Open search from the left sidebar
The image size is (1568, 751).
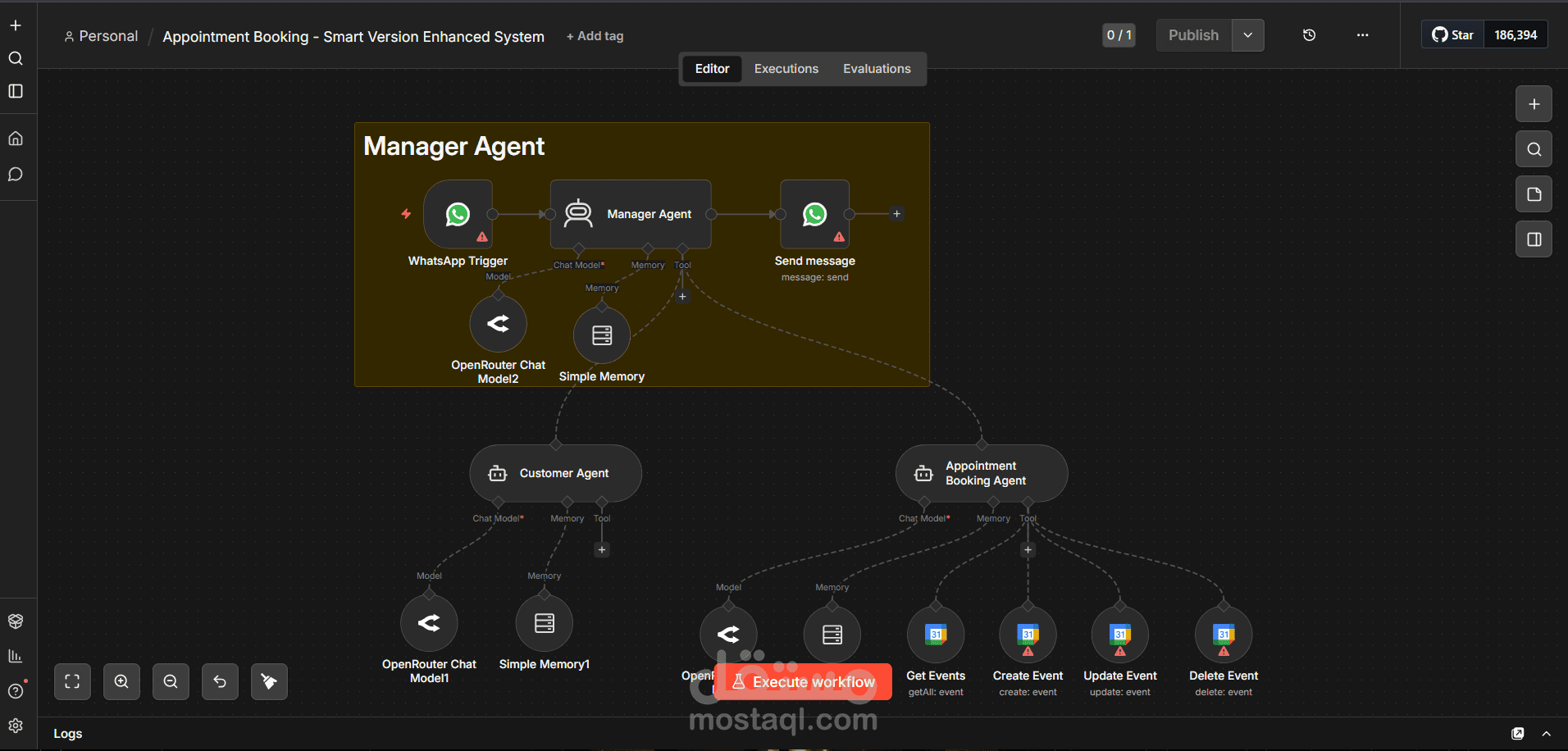pos(16,58)
